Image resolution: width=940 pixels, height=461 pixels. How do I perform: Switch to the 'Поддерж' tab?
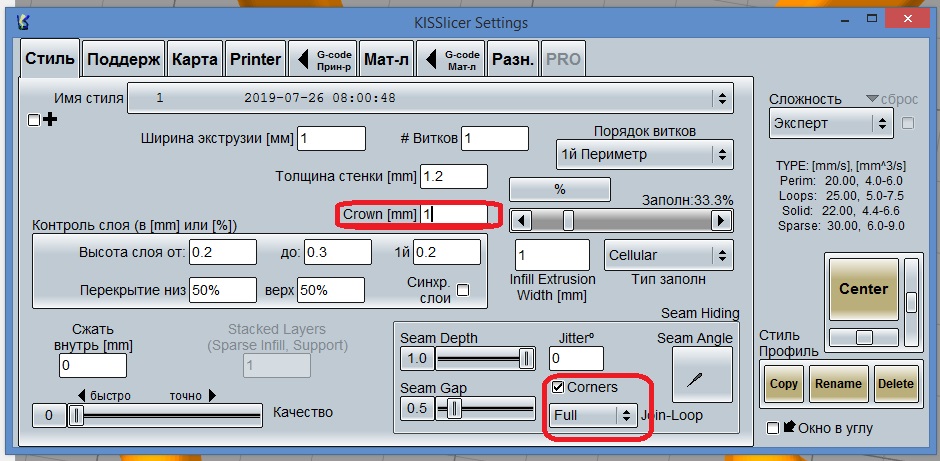[123, 59]
